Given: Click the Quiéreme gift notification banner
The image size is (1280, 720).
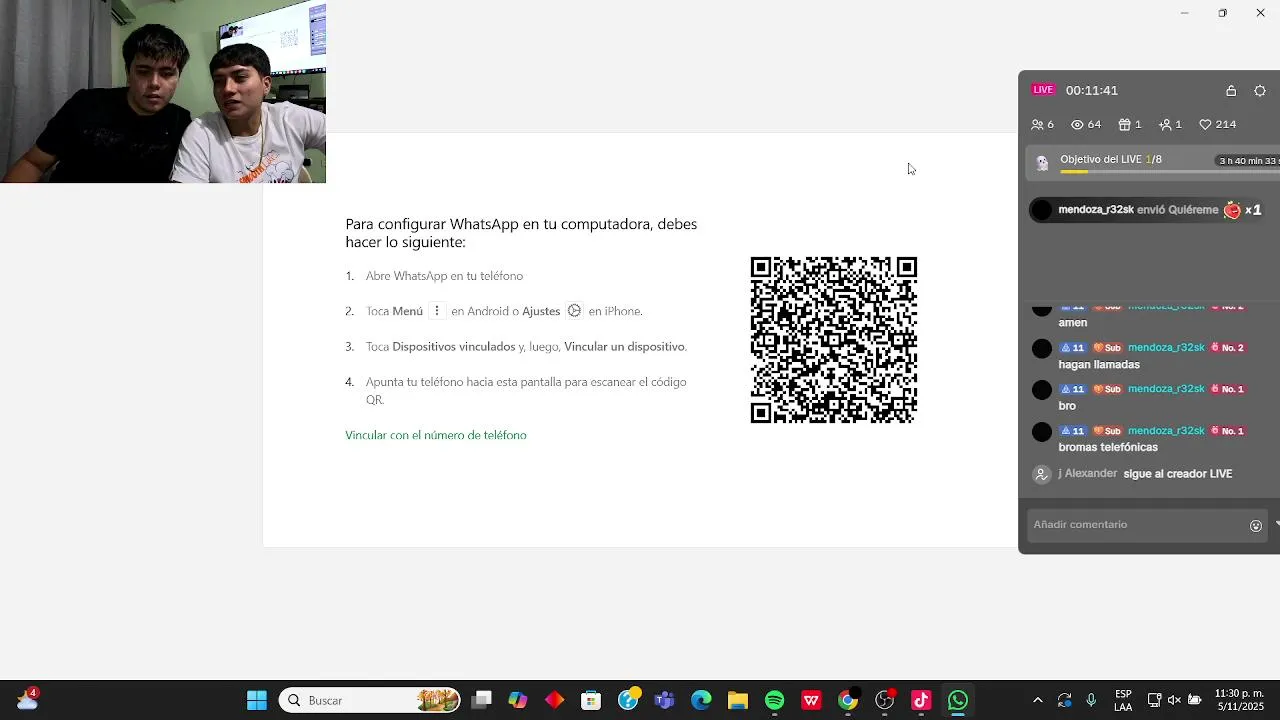Looking at the screenshot, I should (1150, 210).
